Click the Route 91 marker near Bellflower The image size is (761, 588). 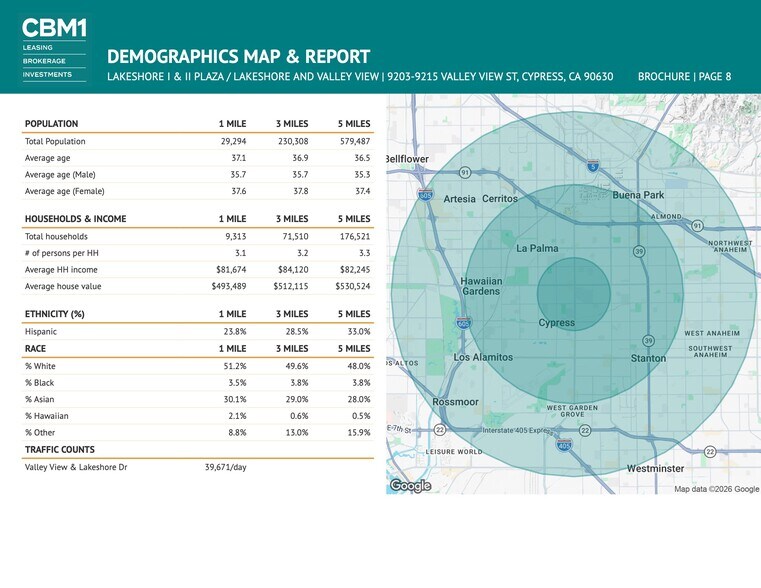pos(465,172)
